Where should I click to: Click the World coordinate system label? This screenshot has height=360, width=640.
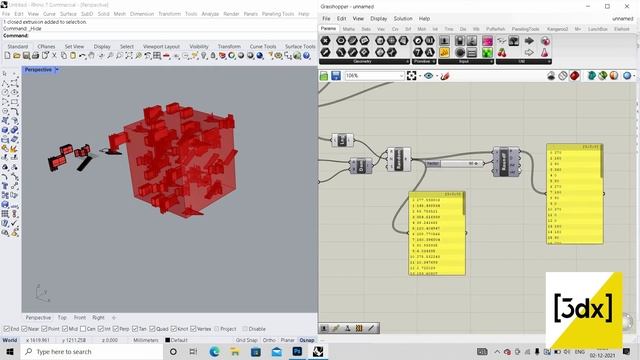pos(10,340)
